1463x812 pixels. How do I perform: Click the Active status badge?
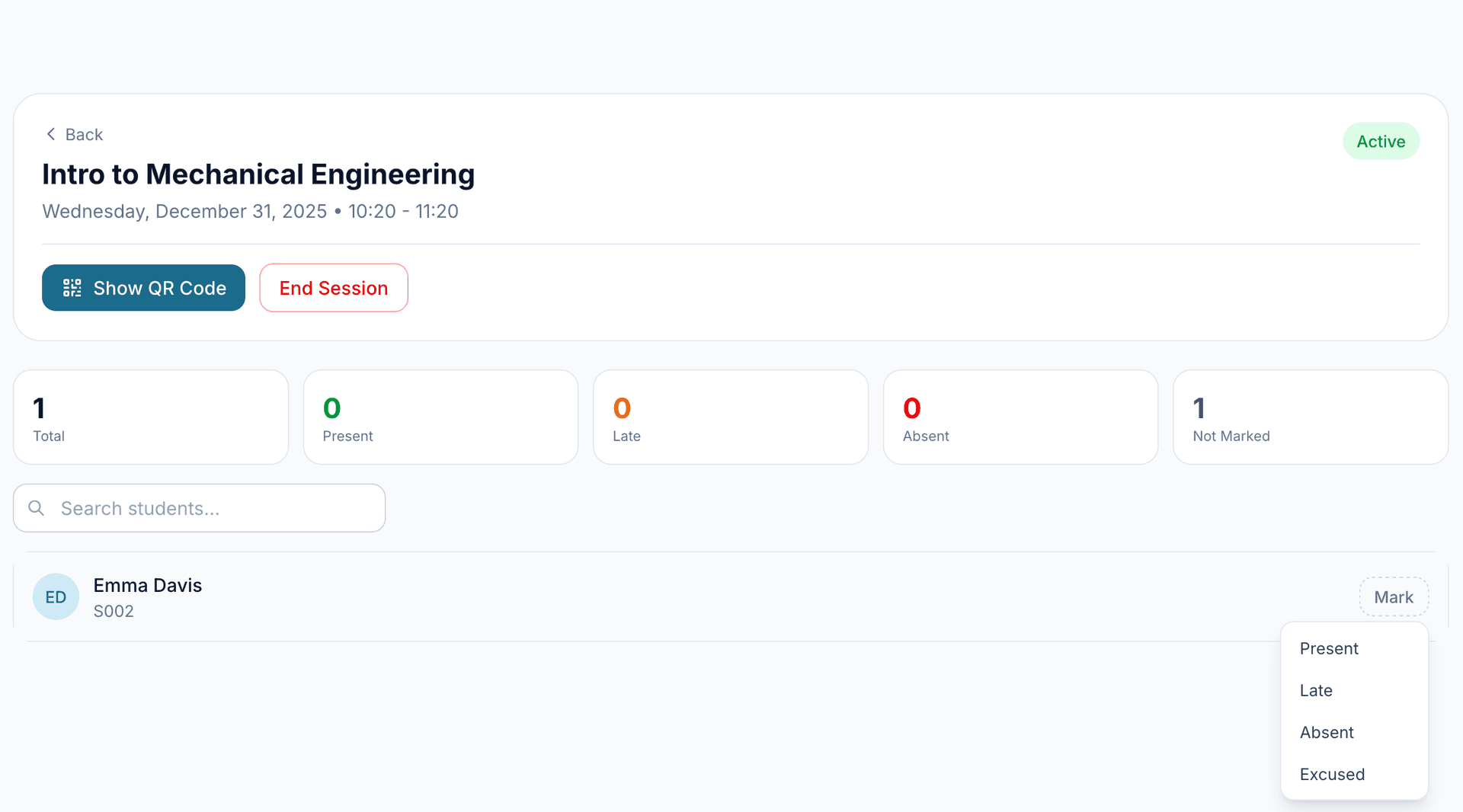point(1381,141)
